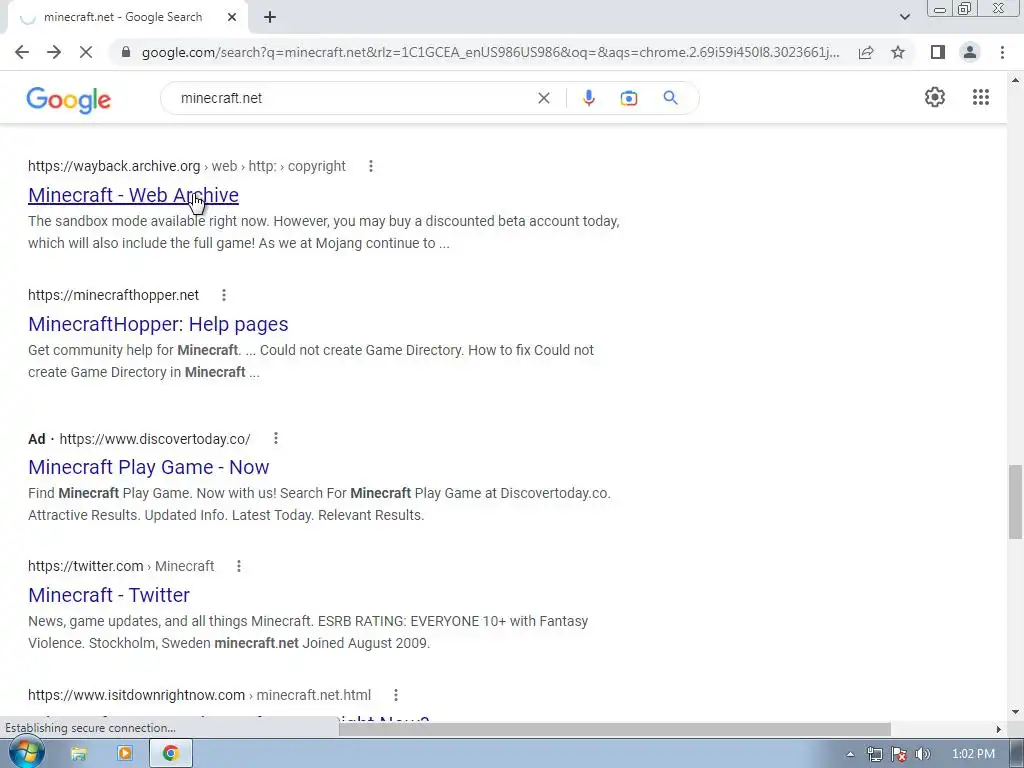View site information via the lock icon

coord(126,52)
